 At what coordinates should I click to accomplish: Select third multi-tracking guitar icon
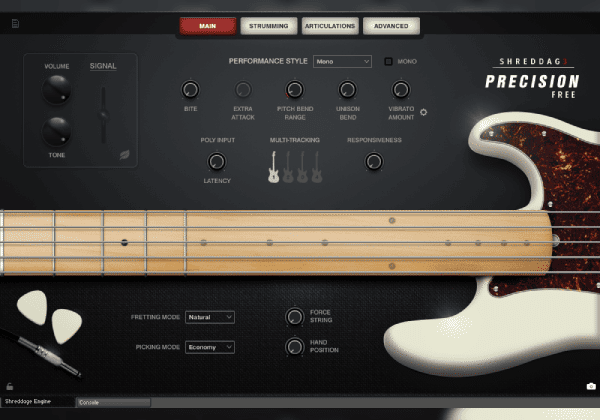coord(302,167)
